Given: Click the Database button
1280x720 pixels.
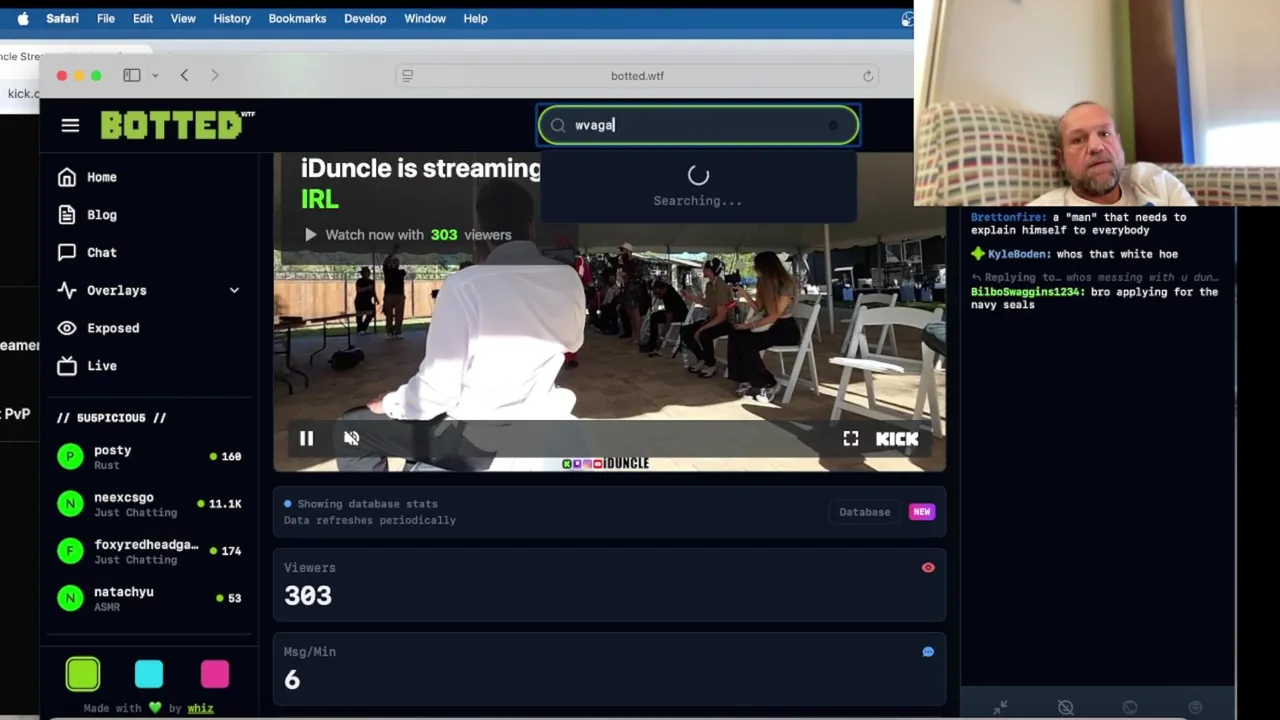Looking at the screenshot, I should tap(864, 512).
